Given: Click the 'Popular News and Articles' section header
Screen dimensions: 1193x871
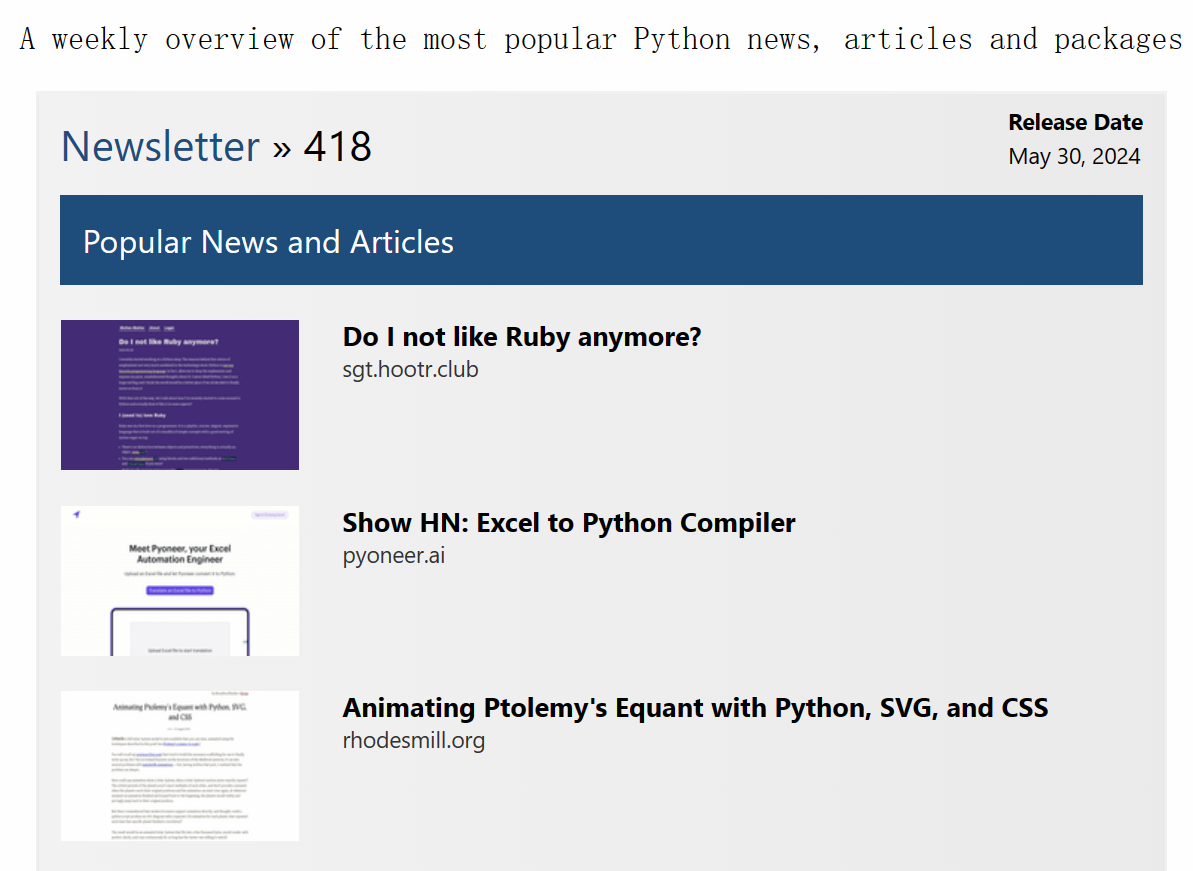Looking at the screenshot, I should [x=268, y=242].
